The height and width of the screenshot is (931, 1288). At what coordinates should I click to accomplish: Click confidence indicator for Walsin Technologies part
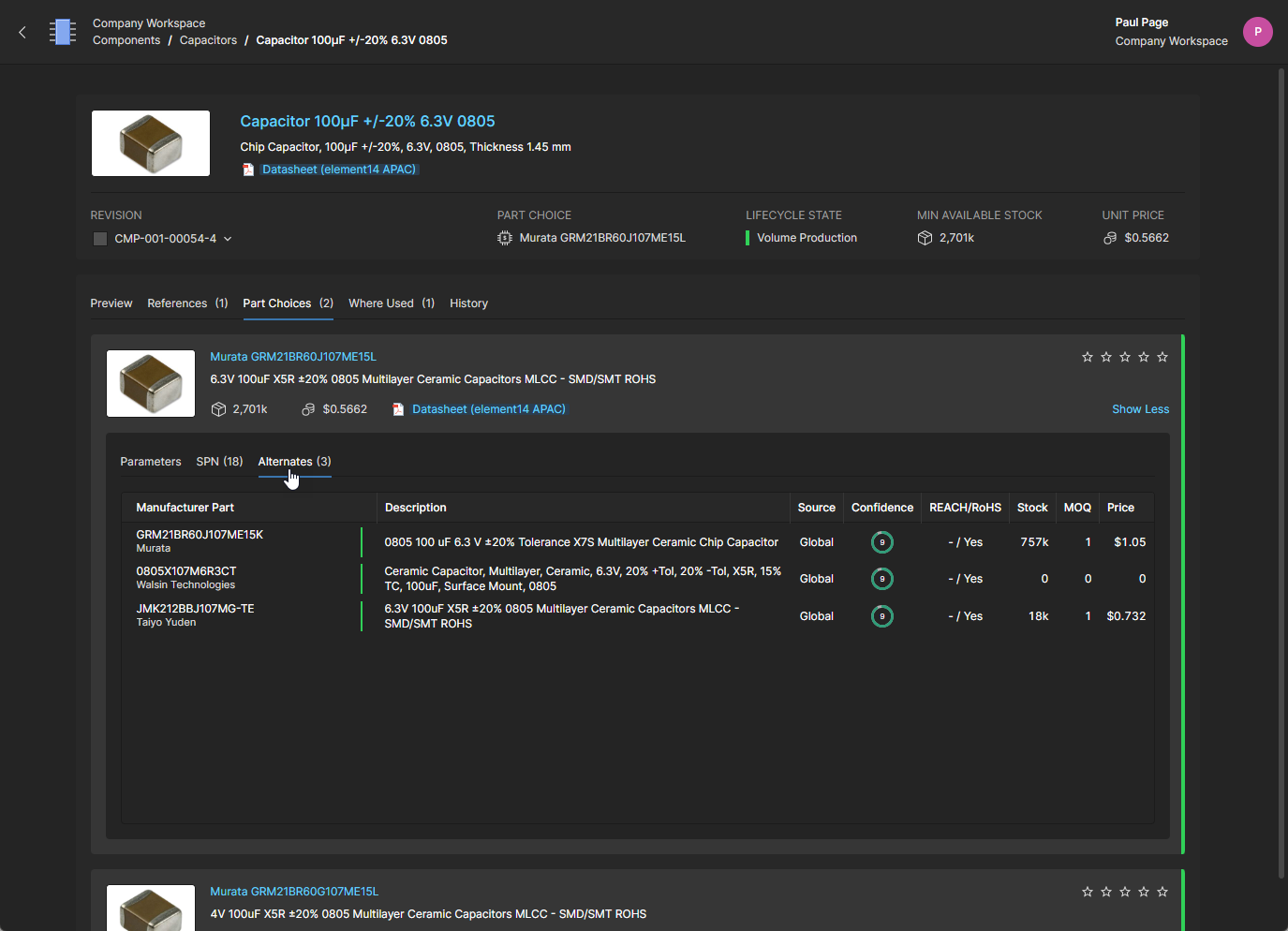(x=881, y=579)
